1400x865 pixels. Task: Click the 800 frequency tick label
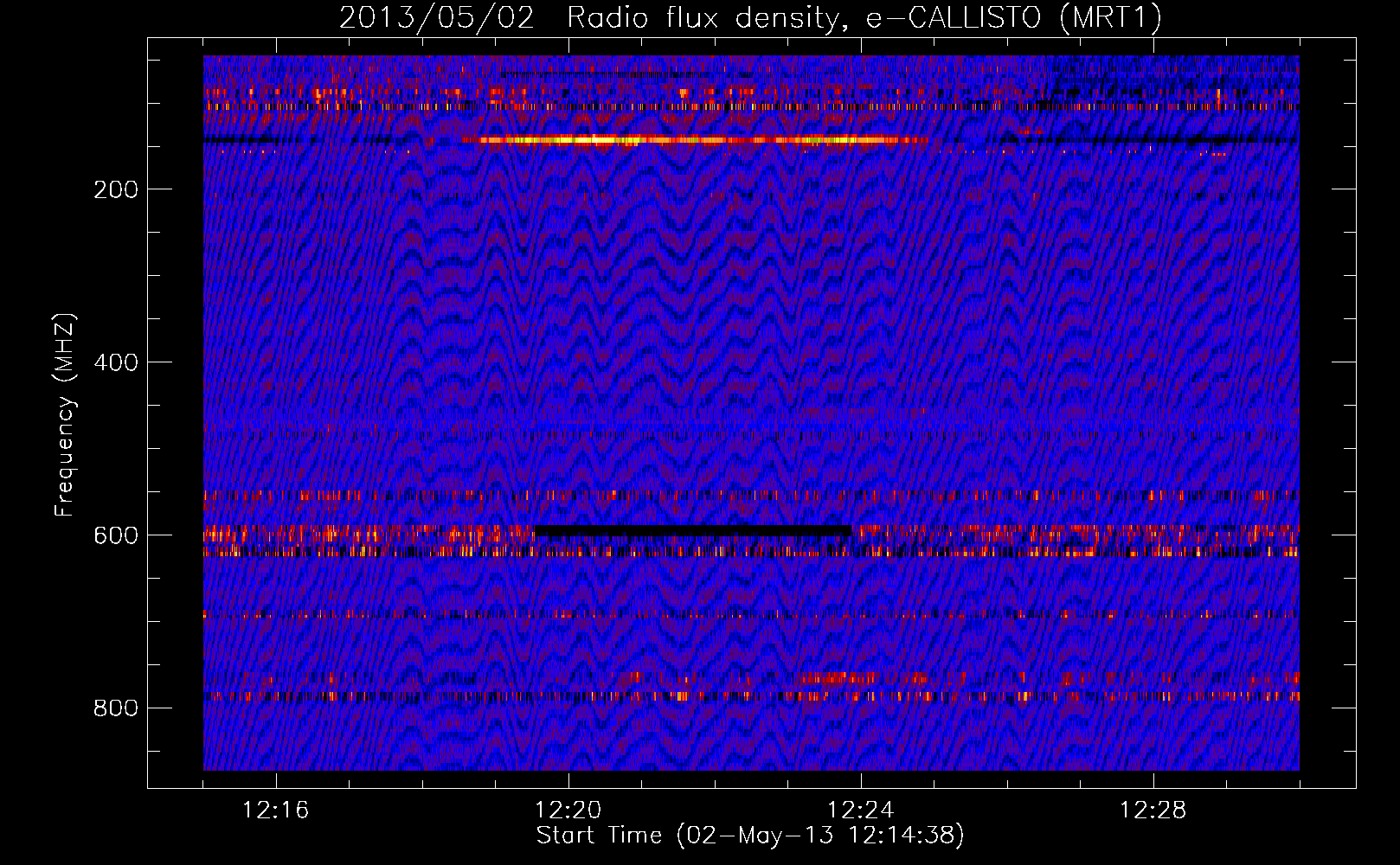tap(116, 708)
